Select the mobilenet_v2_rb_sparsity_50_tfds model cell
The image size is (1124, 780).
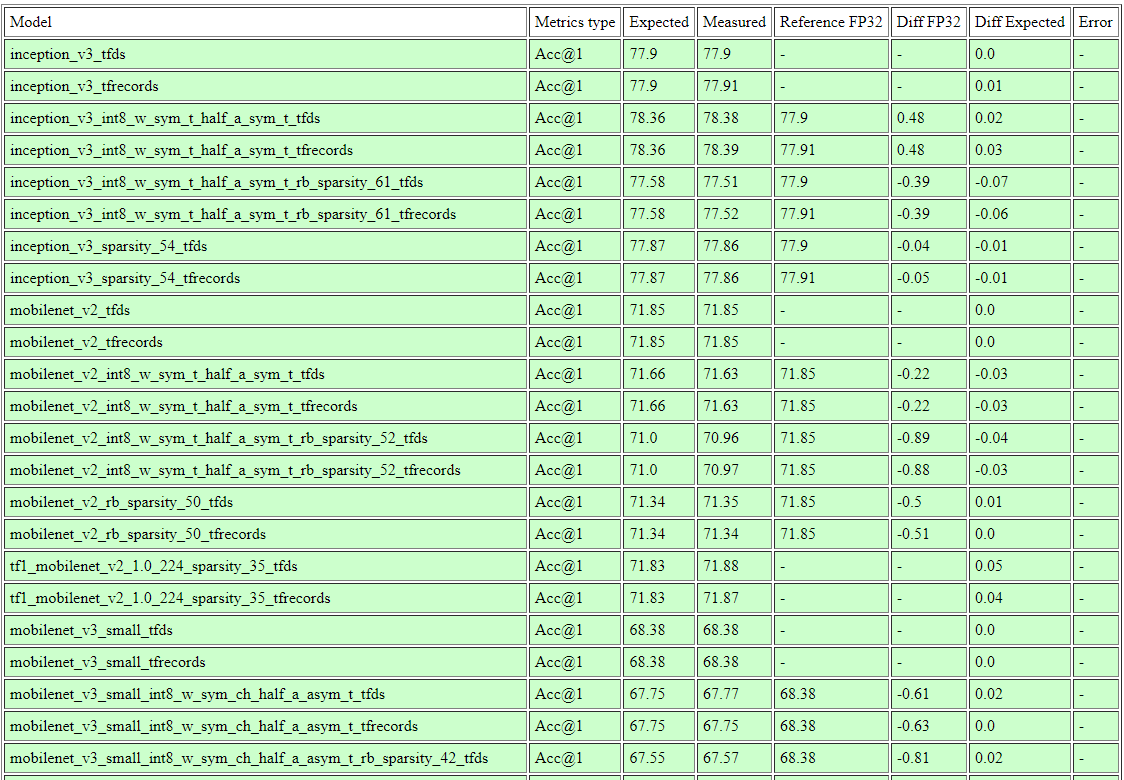click(x=265, y=503)
